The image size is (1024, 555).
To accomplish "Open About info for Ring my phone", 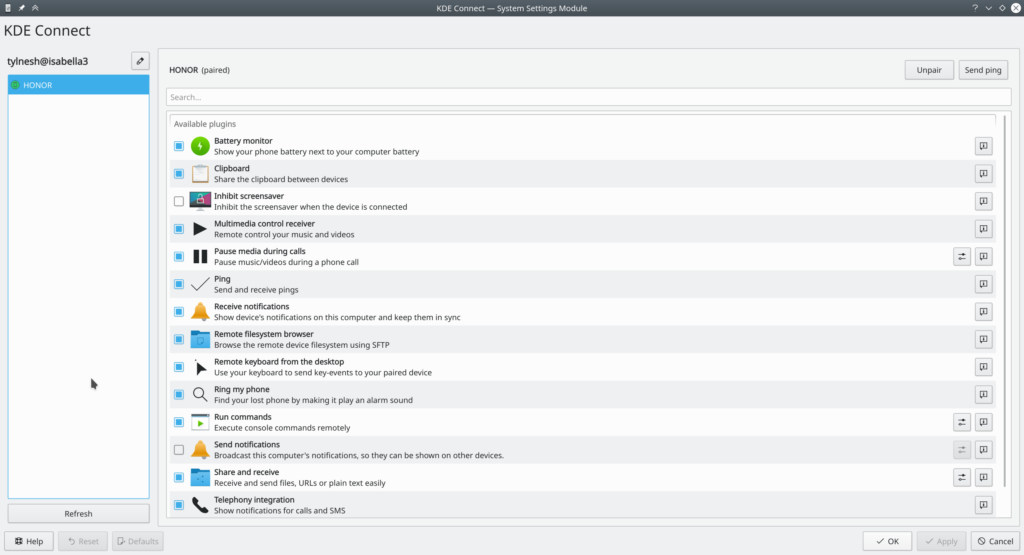I will (x=983, y=394).
